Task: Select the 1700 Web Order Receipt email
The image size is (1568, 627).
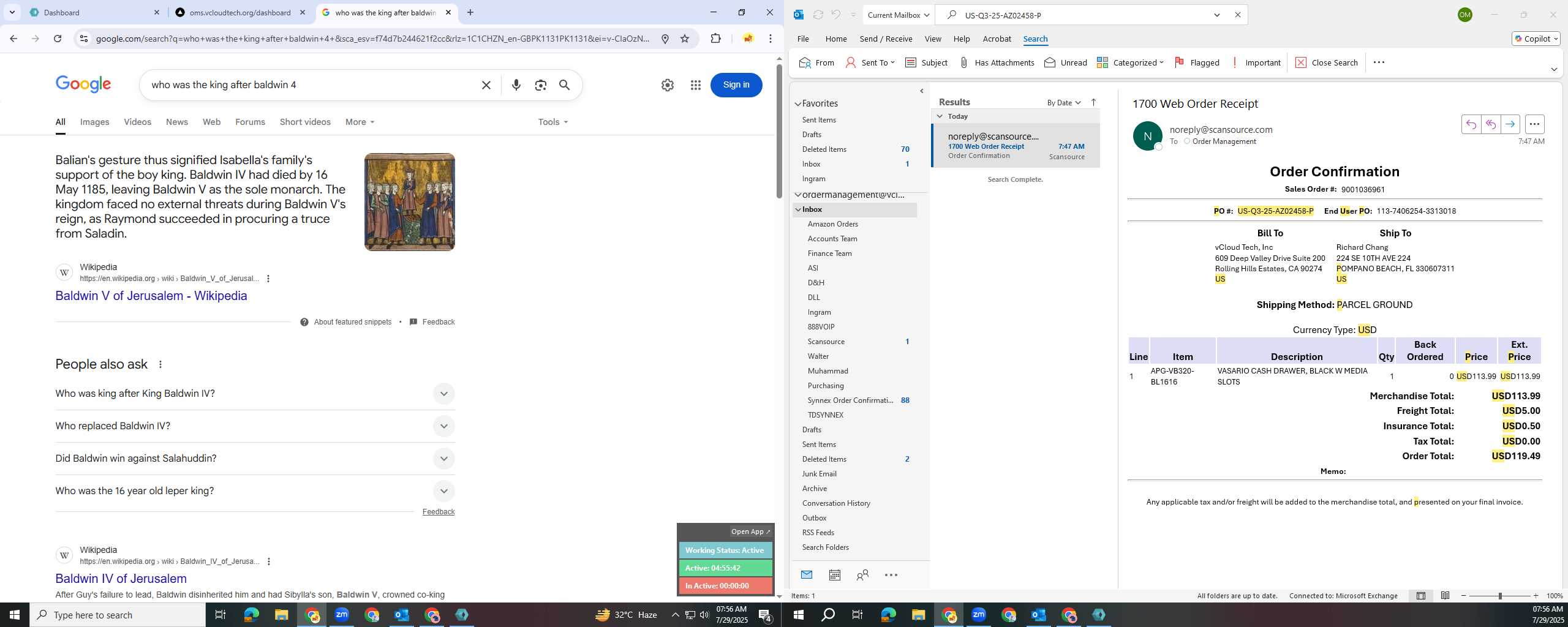Action: point(1016,146)
